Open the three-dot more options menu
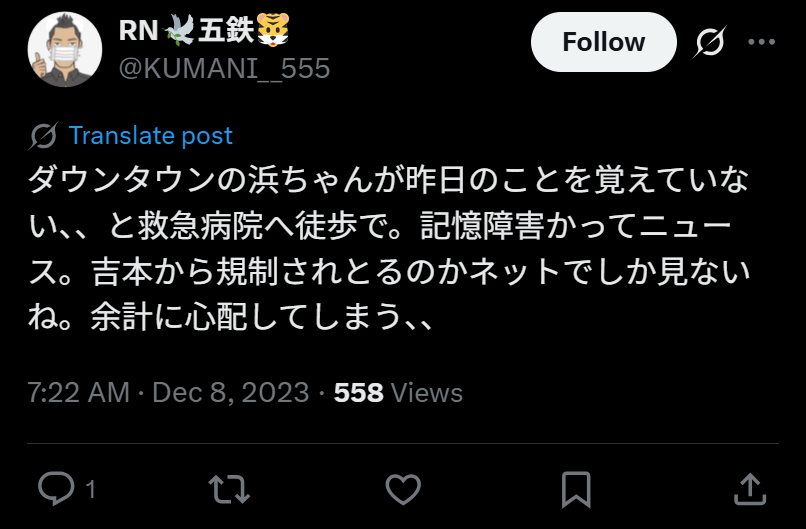The image size is (806, 529). pyautogui.click(x=761, y=42)
